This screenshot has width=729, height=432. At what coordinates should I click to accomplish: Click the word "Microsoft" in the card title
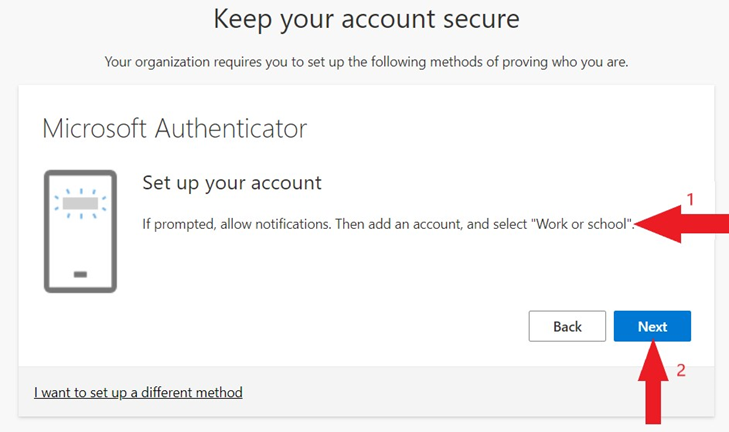[95, 128]
